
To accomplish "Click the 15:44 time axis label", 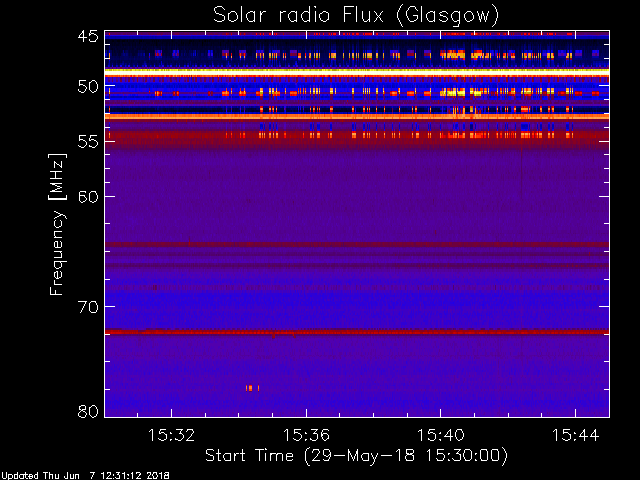I will (x=576, y=435).
